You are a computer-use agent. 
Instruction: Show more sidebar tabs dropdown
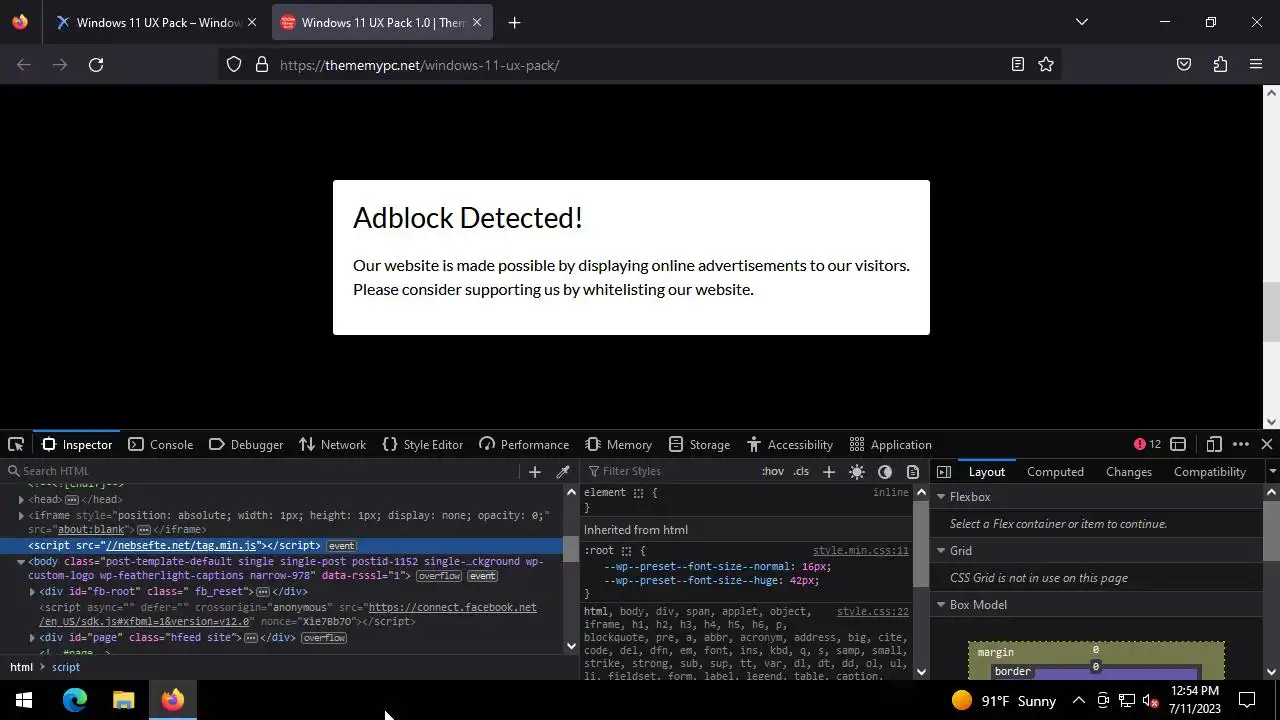tap(1272, 471)
